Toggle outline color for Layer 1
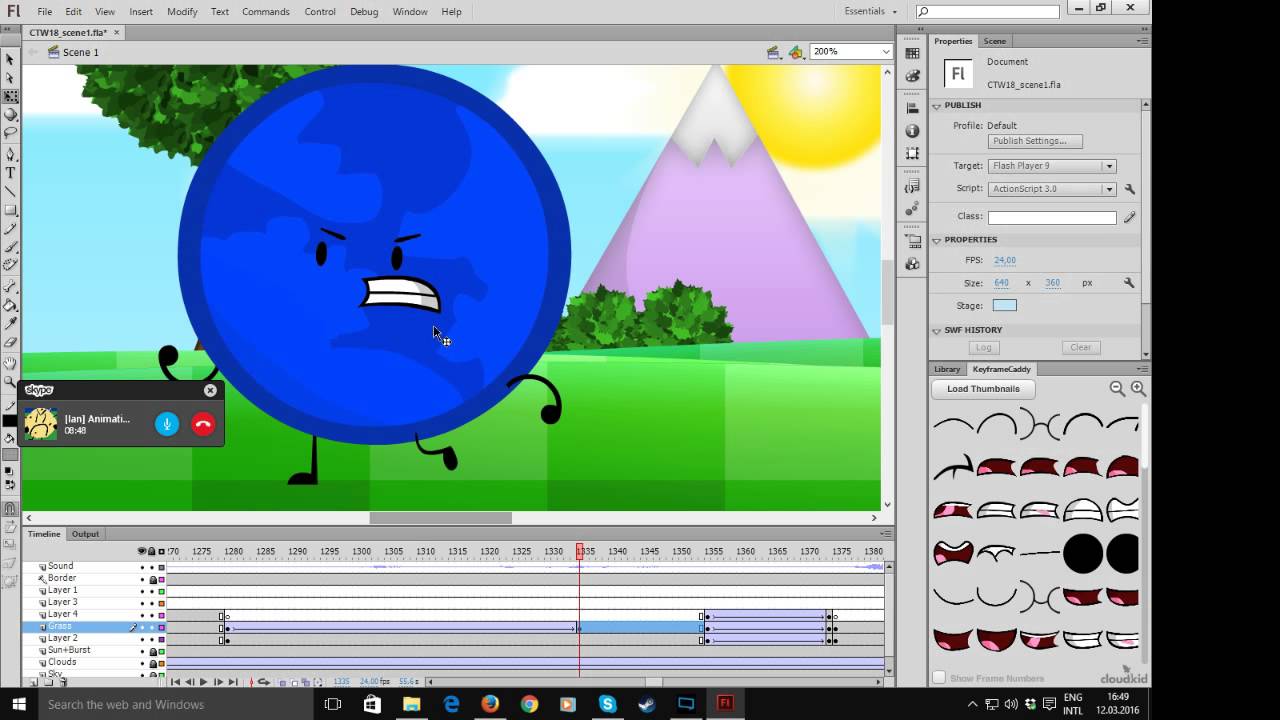This screenshot has height=720, width=1280. coord(162,591)
